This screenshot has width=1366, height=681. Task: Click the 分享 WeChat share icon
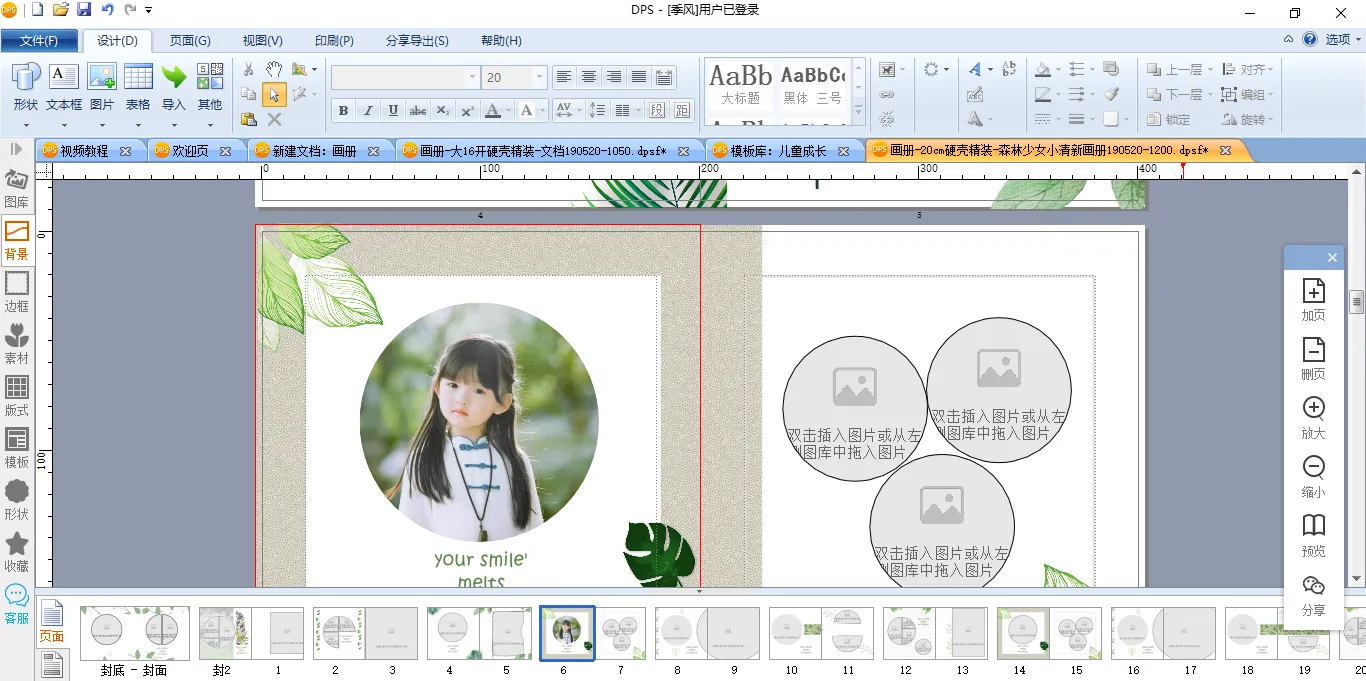coord(1313,594)
